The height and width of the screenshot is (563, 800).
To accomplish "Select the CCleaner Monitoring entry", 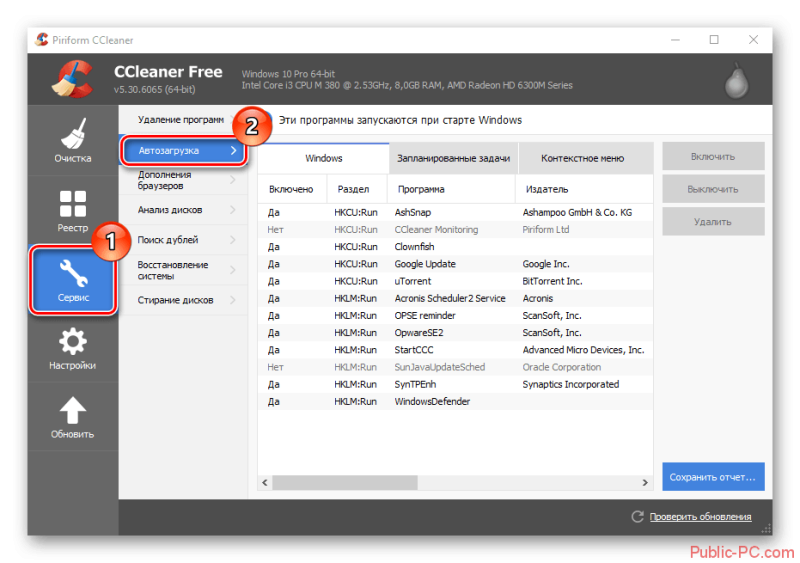I will (456, 230).
